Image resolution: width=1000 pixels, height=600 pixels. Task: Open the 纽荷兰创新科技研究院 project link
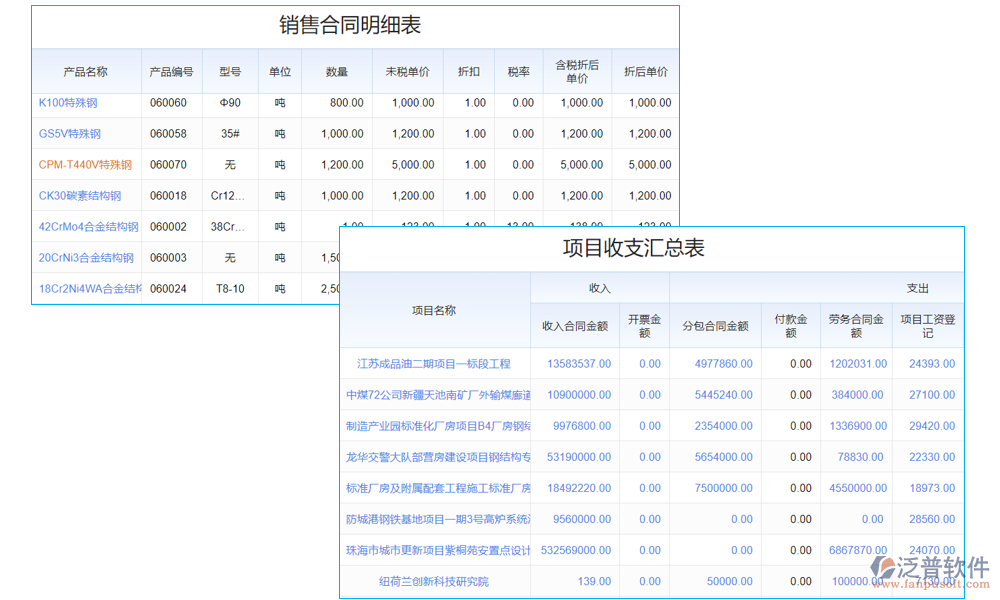434,581
